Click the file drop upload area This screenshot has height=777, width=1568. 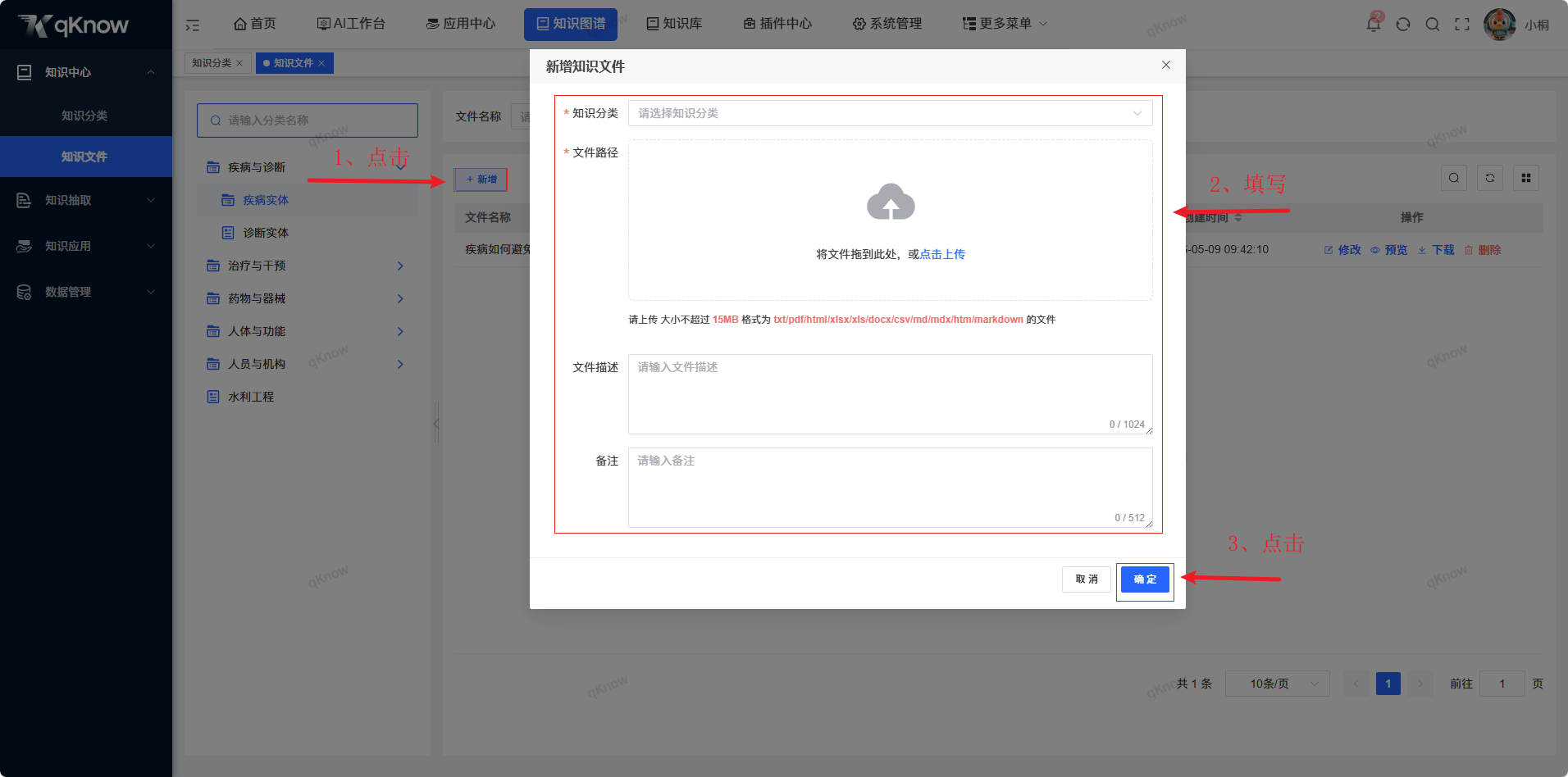pos(890,220)
